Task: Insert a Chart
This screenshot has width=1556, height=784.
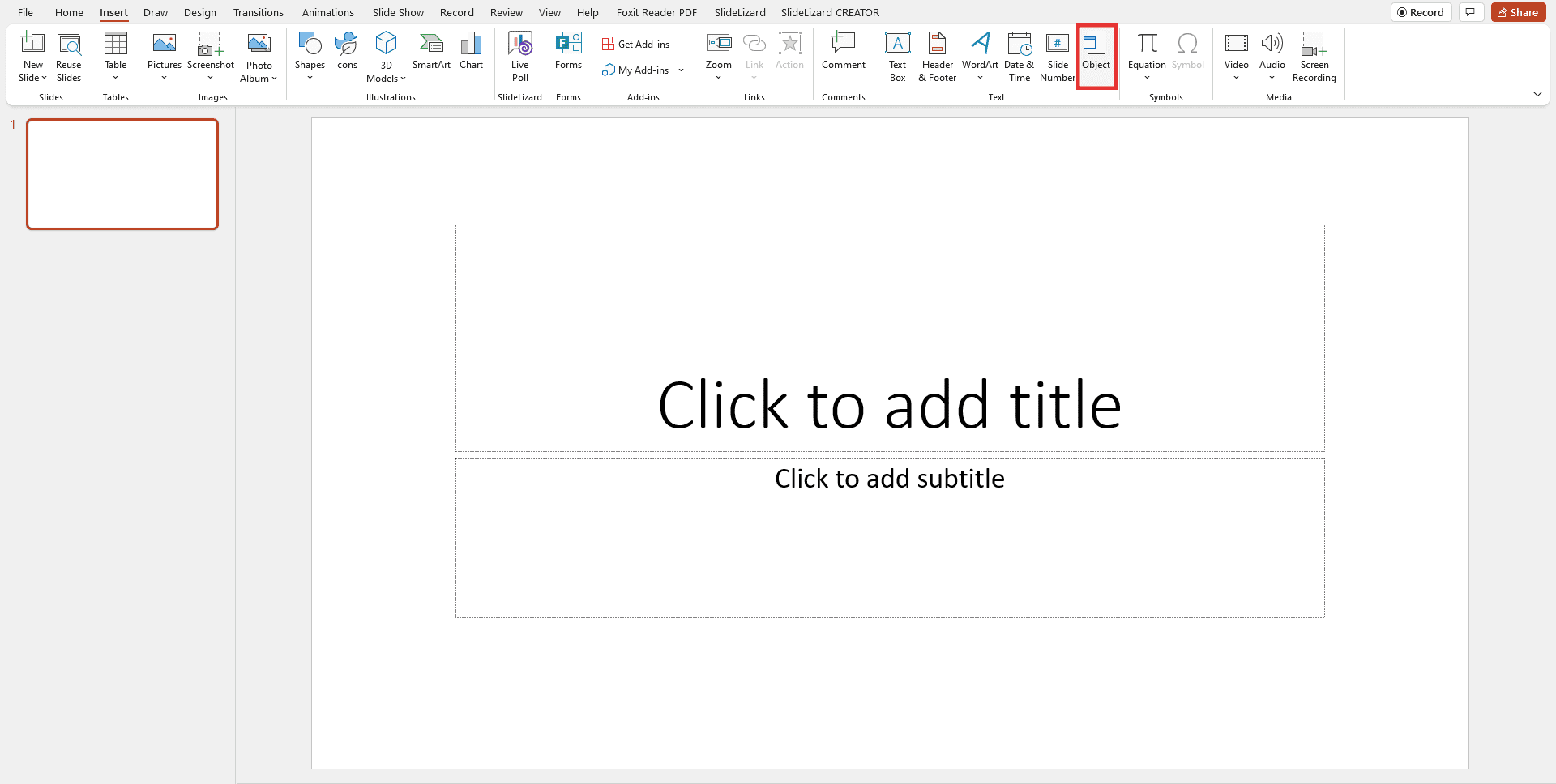Action: click(471, 55)
